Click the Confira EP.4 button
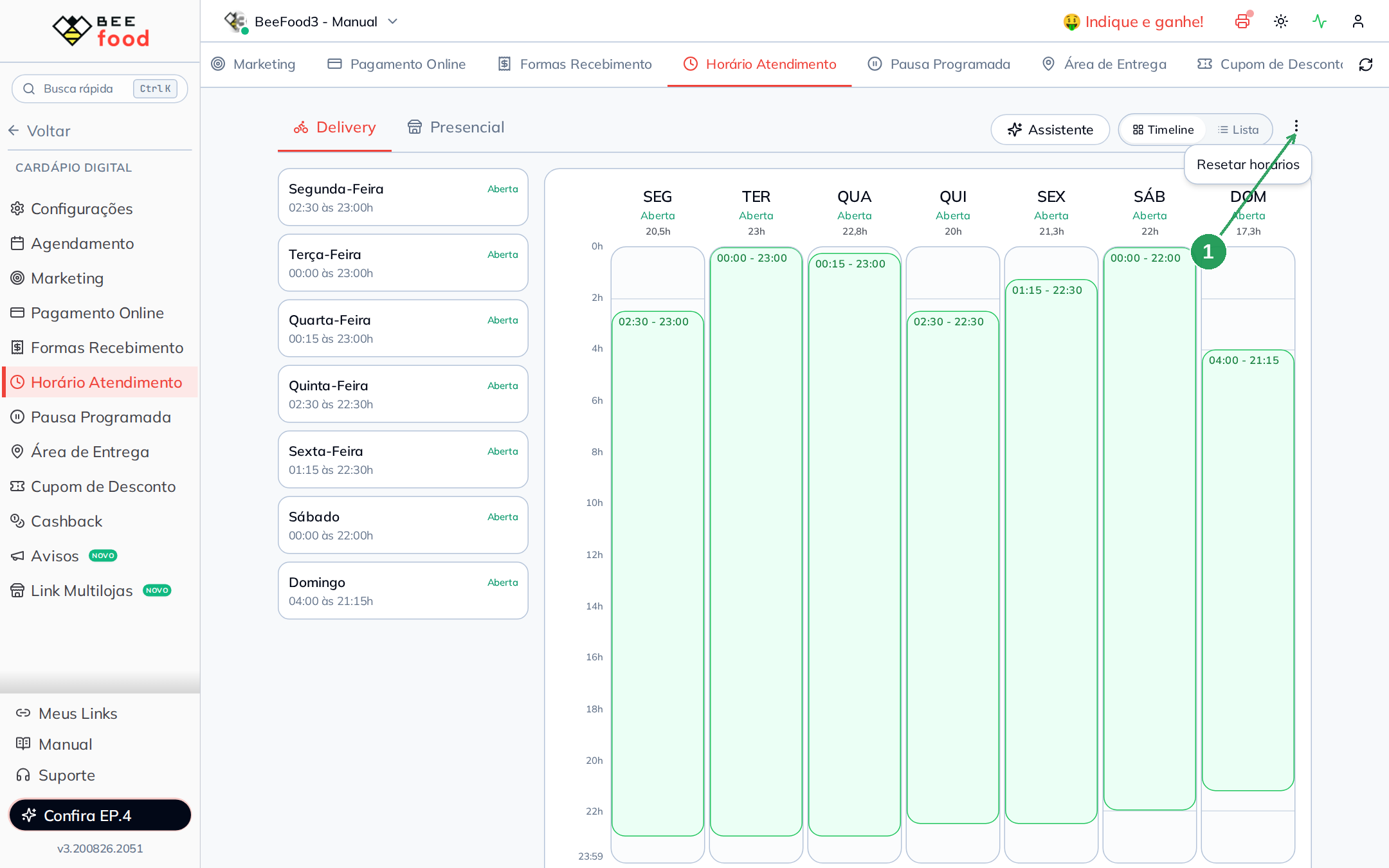This screenshot has height=868, width=1389. click(x=100, y=815)
